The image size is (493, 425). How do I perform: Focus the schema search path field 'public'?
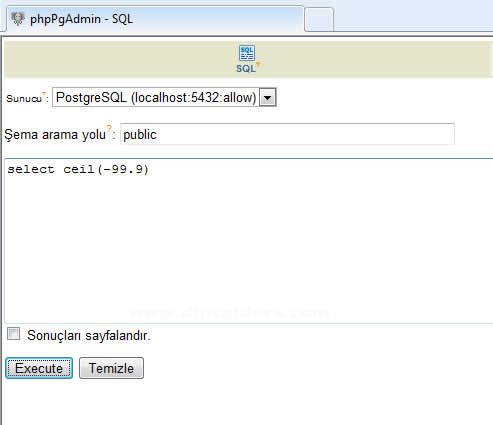click(287, 134)
